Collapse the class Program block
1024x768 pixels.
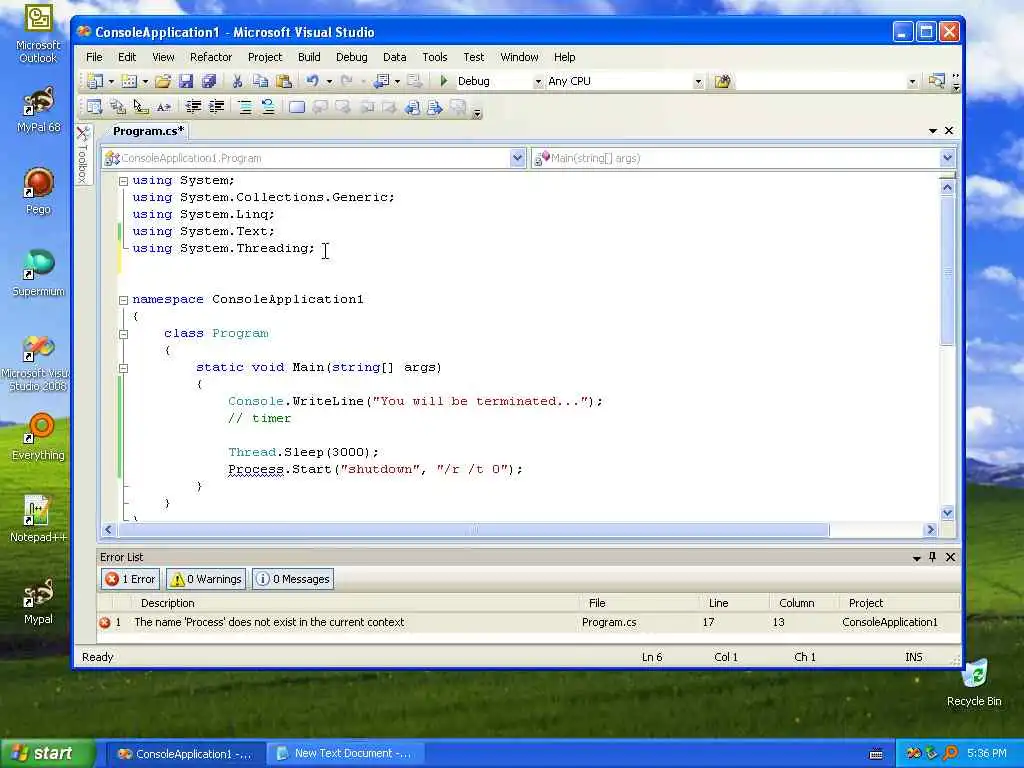[x=123, y=334]
